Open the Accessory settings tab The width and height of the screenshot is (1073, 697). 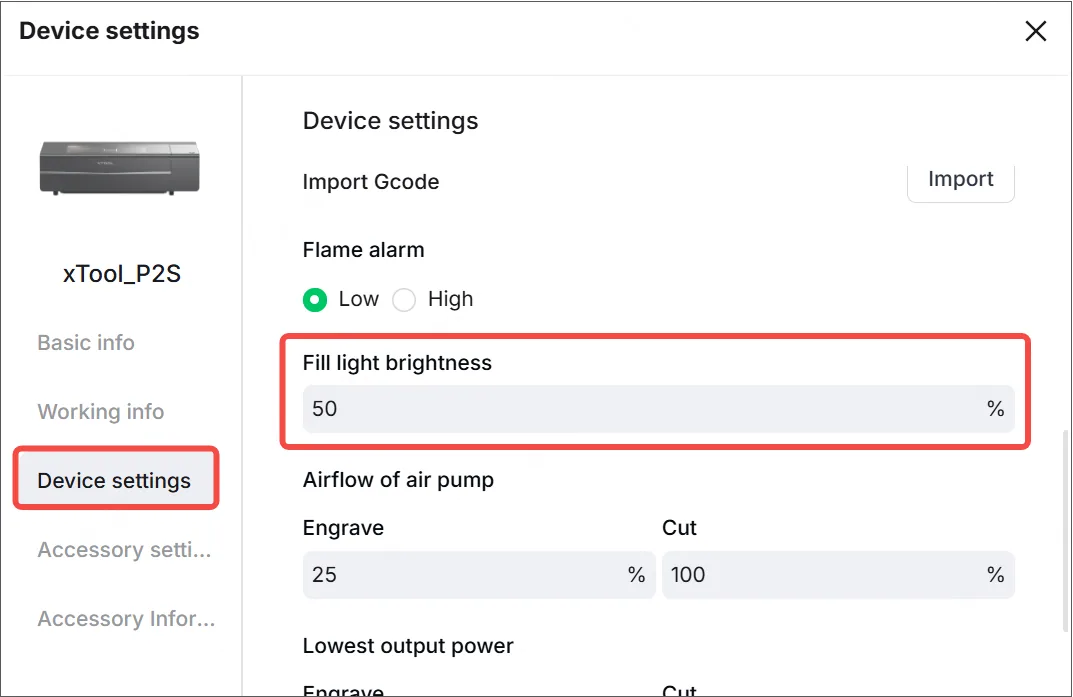(x=124, y=549)
